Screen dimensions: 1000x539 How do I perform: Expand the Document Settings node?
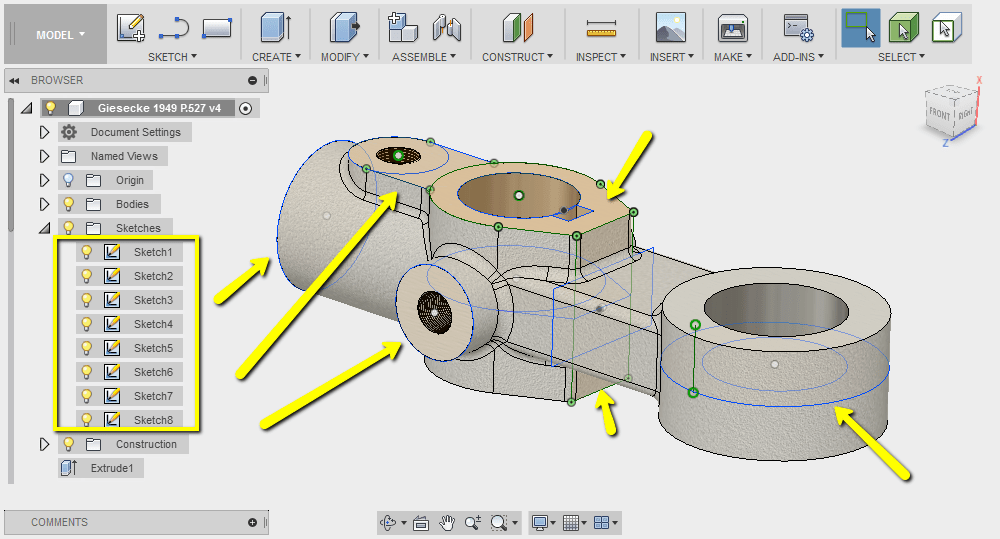(x=44, y=132)
